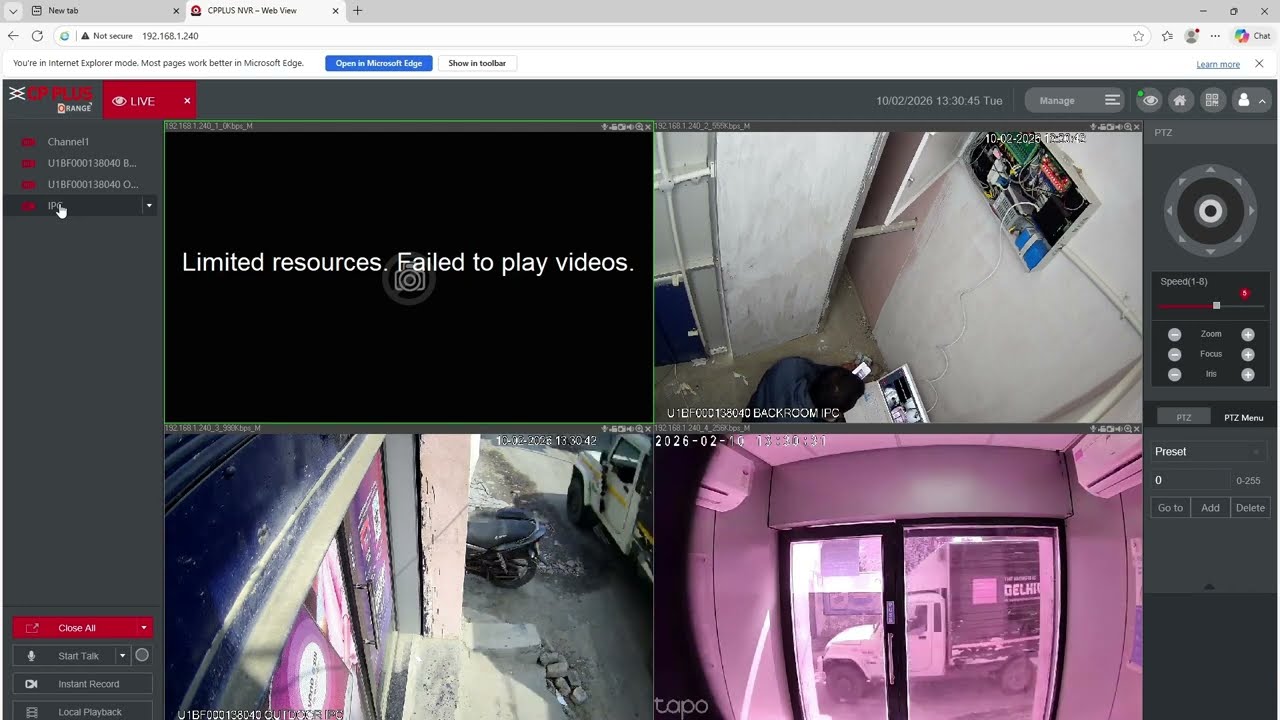Open the iris with the Iris plus
Screen dimensions: 1280x720
(1248, 374)
